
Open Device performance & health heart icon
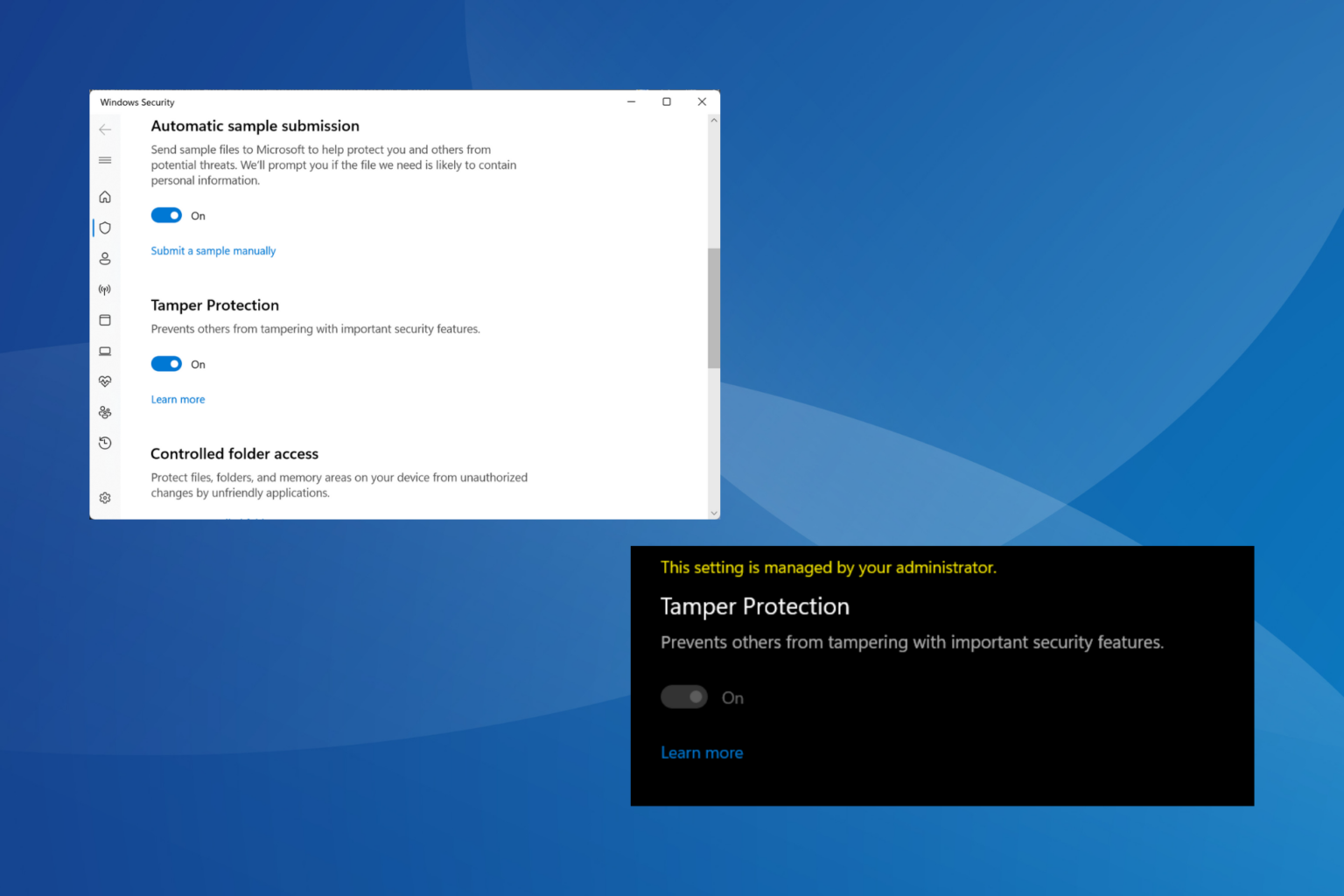click(105, 381)
